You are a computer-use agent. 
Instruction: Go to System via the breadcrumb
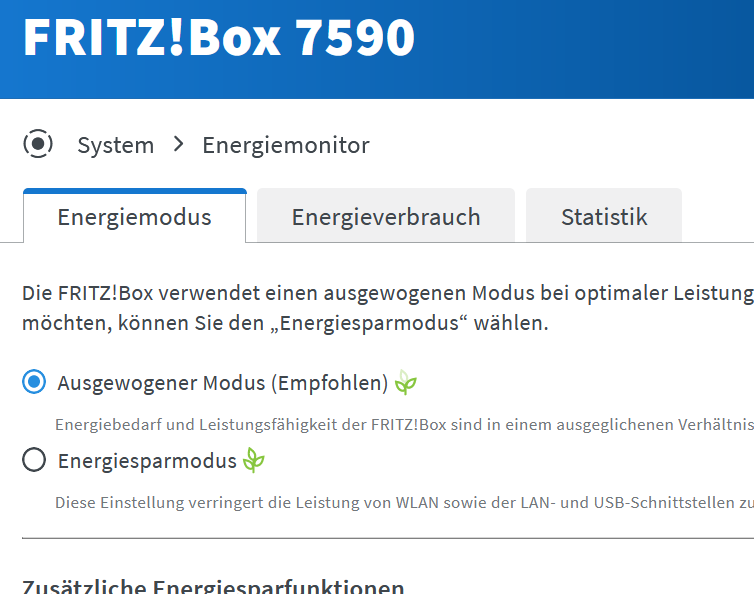click(x=115, y=145)
